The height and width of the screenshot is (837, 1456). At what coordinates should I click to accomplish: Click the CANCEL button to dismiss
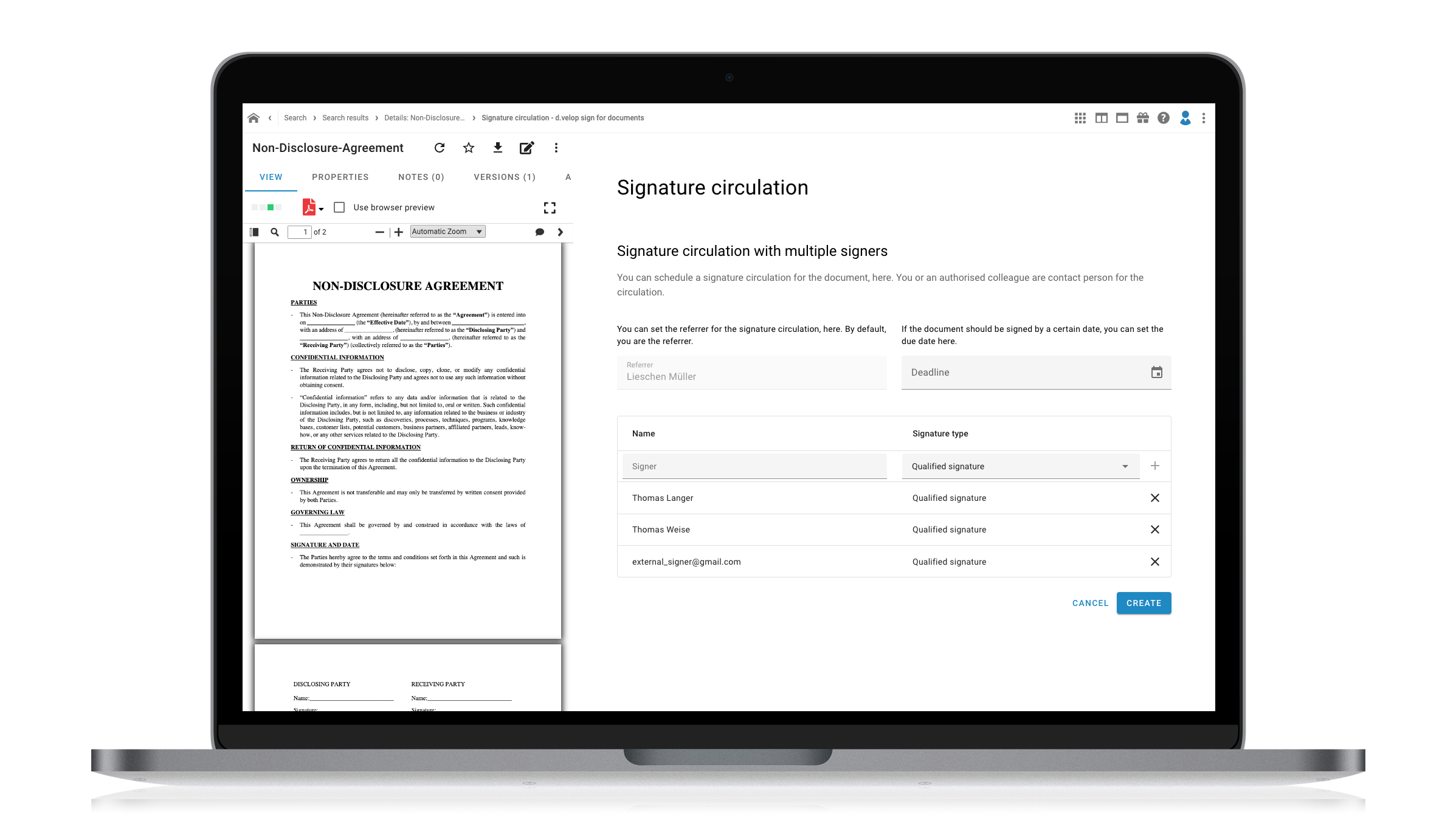coord(1090,603)
